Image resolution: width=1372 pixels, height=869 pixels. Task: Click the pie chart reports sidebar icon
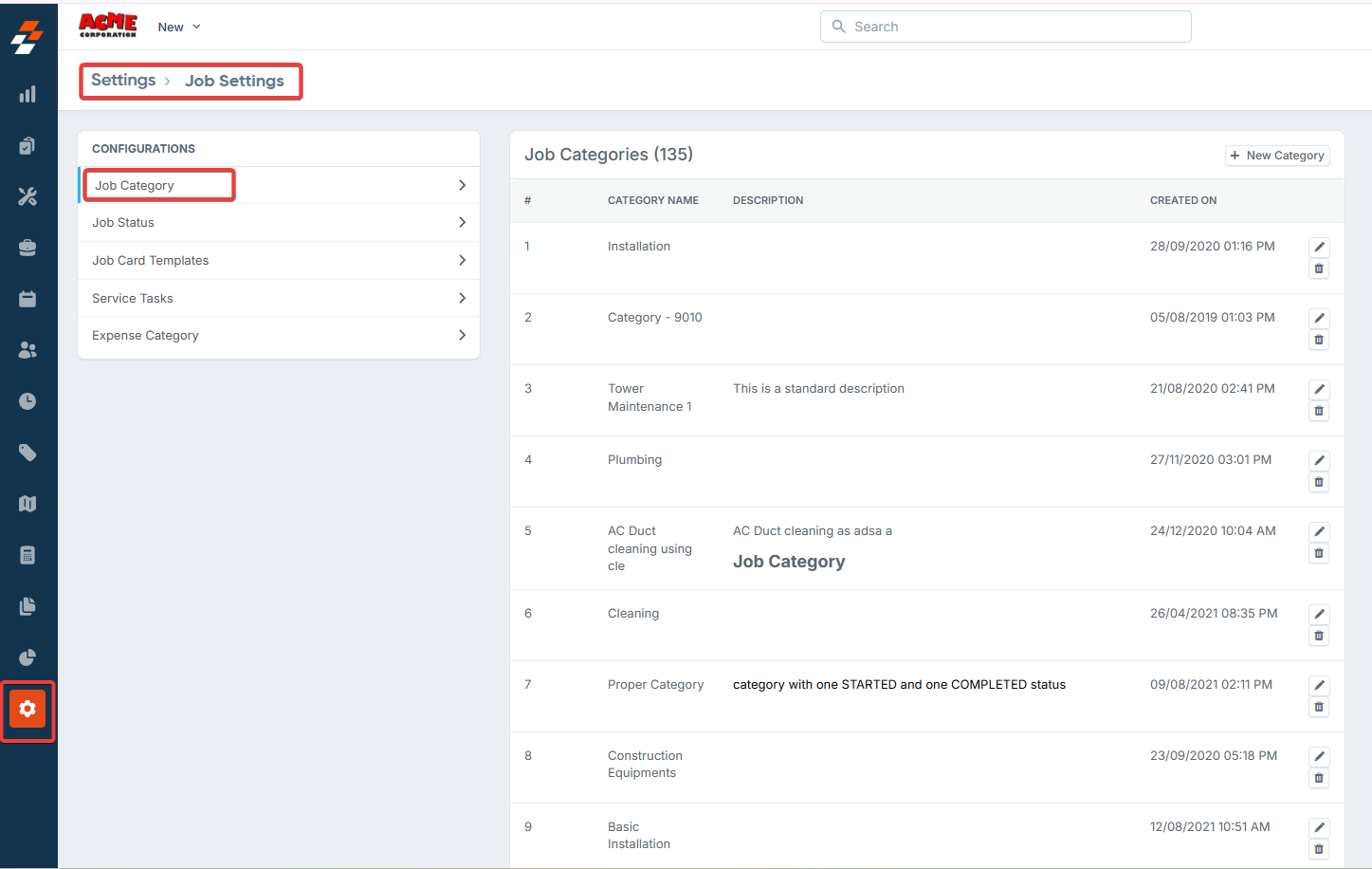point(27,657)
